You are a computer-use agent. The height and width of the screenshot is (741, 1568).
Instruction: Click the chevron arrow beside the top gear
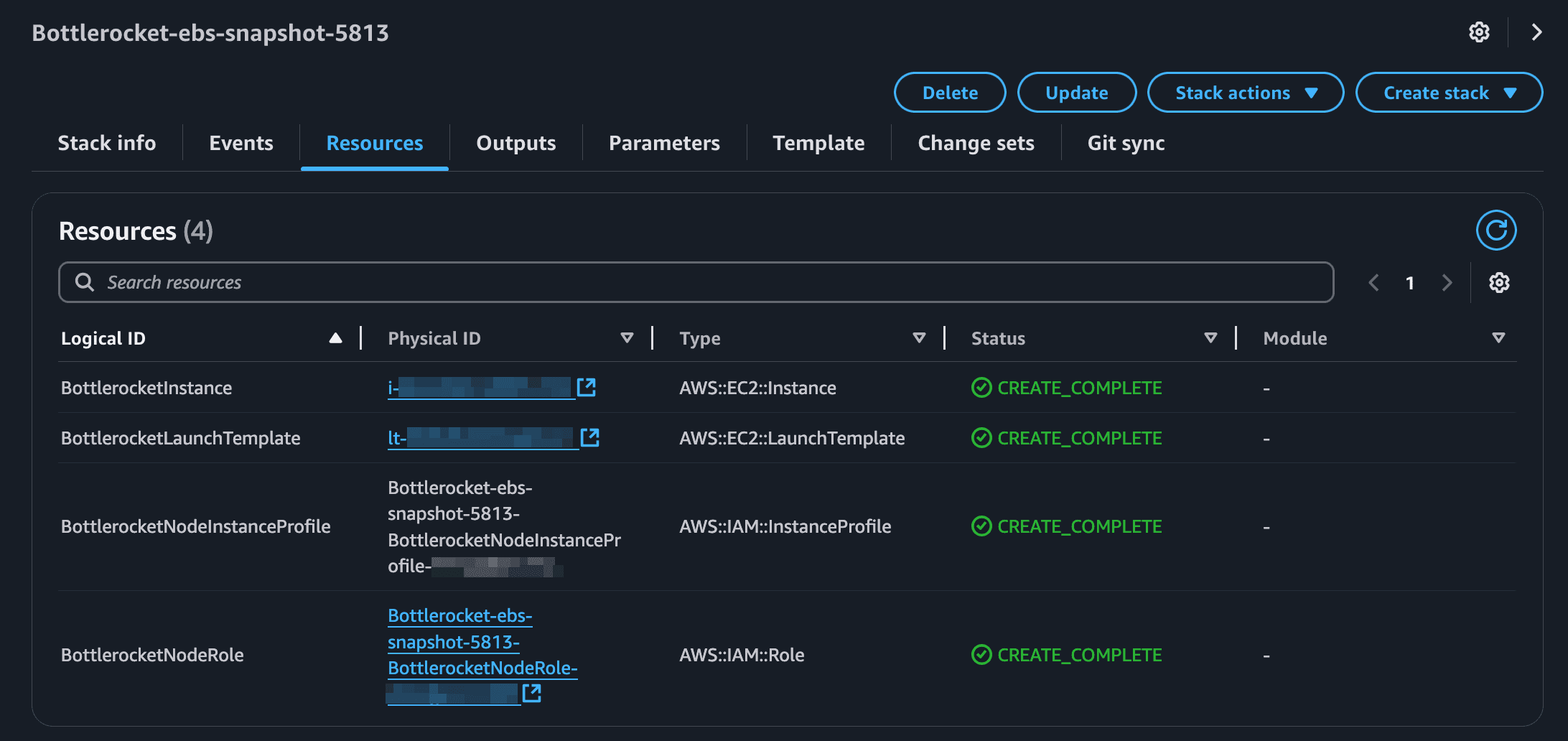point(1536,32)
